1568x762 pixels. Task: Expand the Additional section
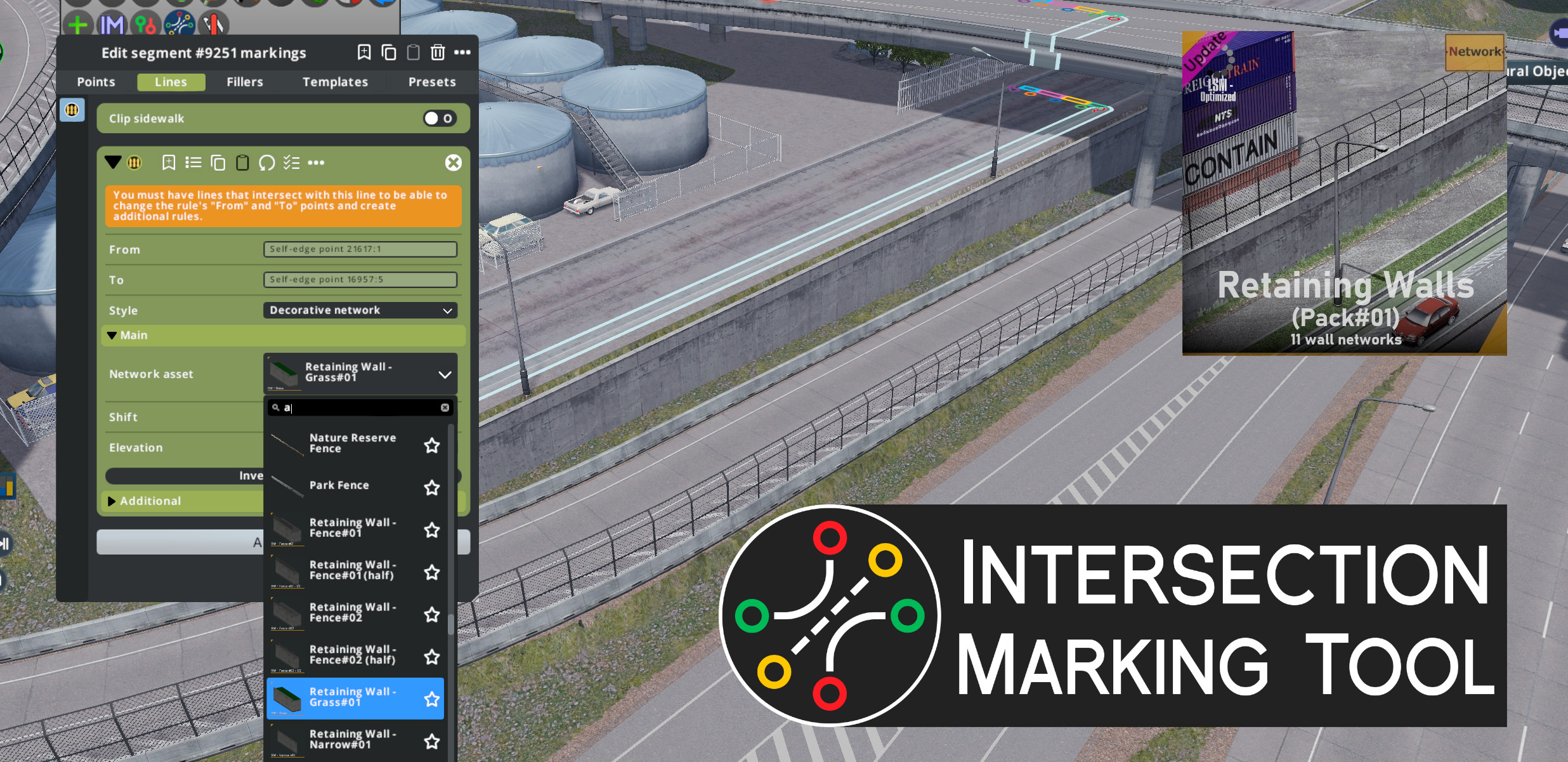tap(150, 501)
